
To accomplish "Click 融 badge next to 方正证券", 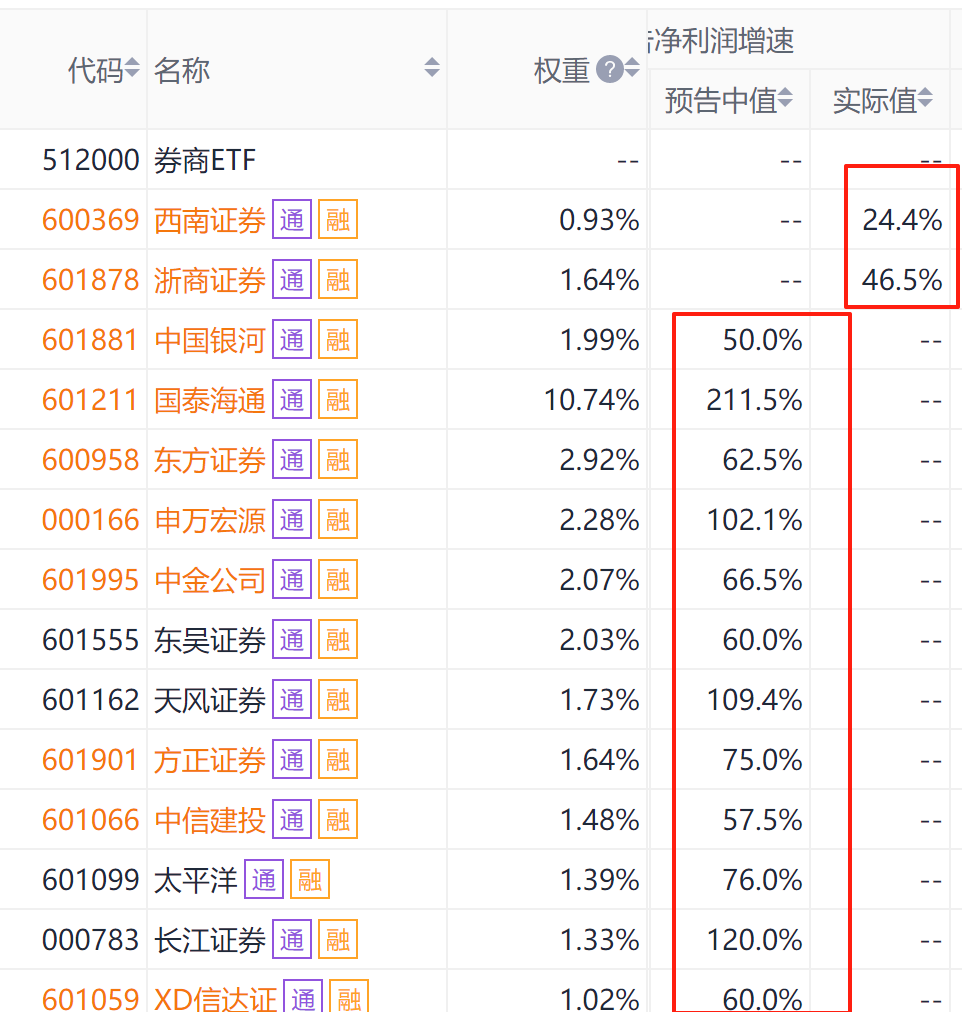I will click(338, 760).
